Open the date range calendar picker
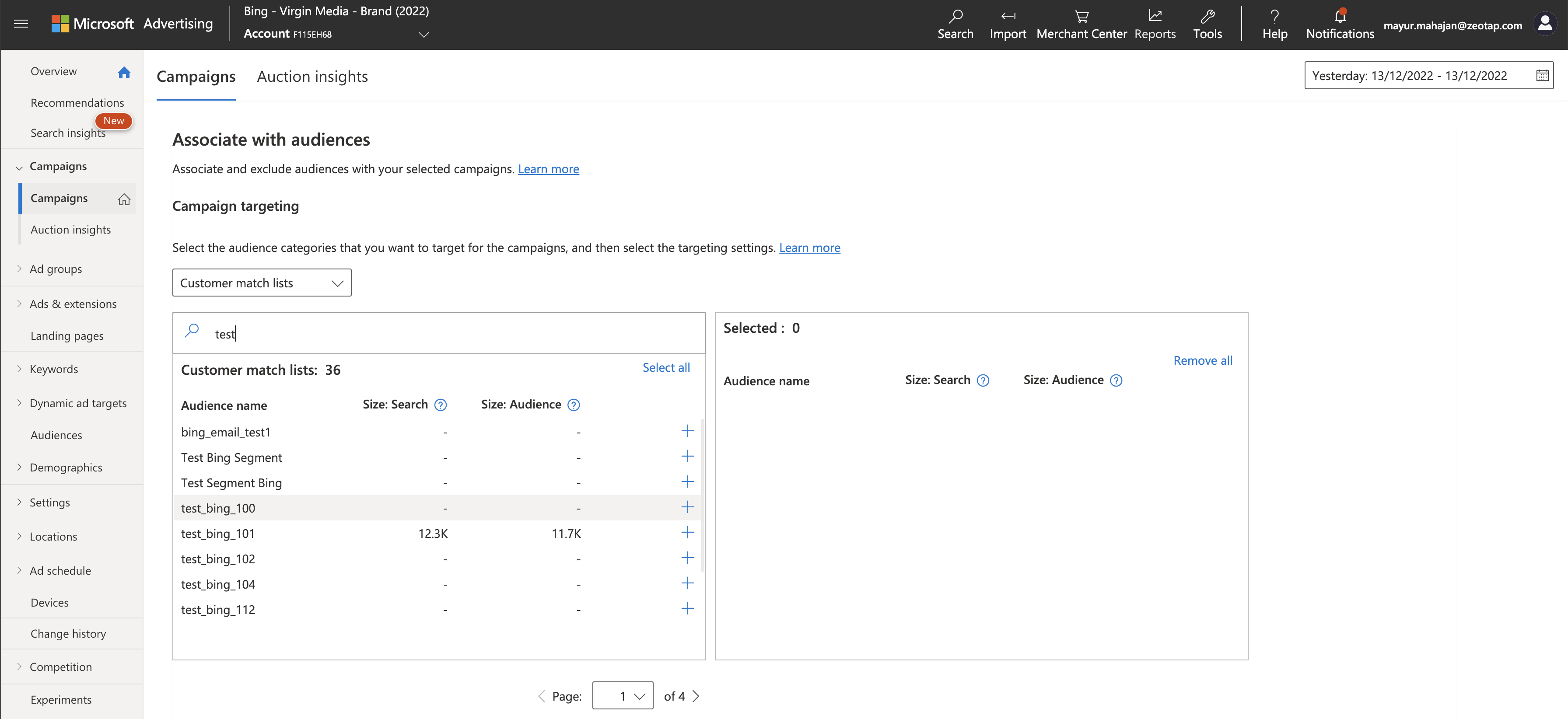This screenshot has height=719, width=1568. click(x=1542, y=75)
